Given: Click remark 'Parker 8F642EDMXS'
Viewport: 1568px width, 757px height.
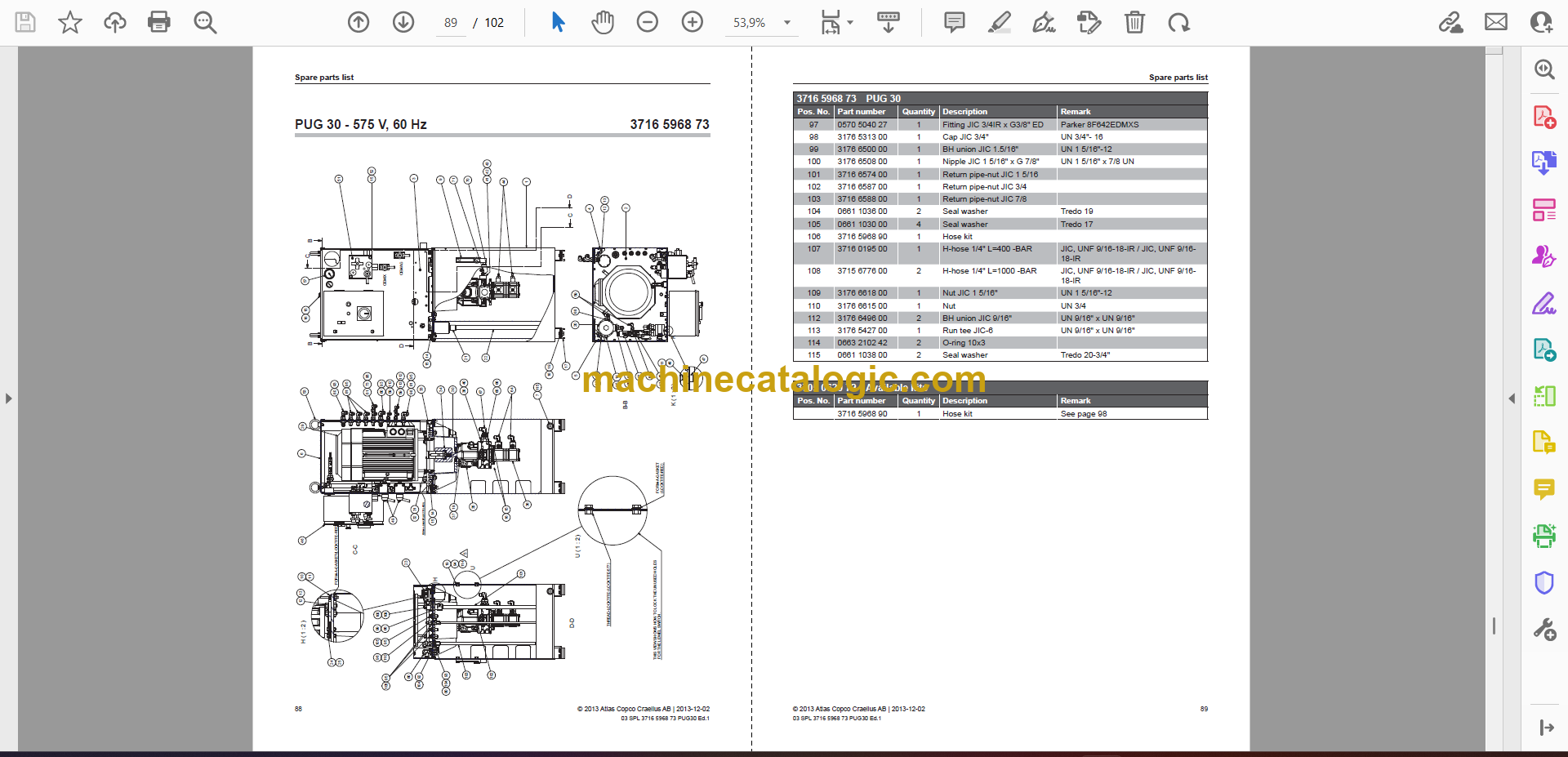Looking at the screenshot, I should pos(1099,125).
